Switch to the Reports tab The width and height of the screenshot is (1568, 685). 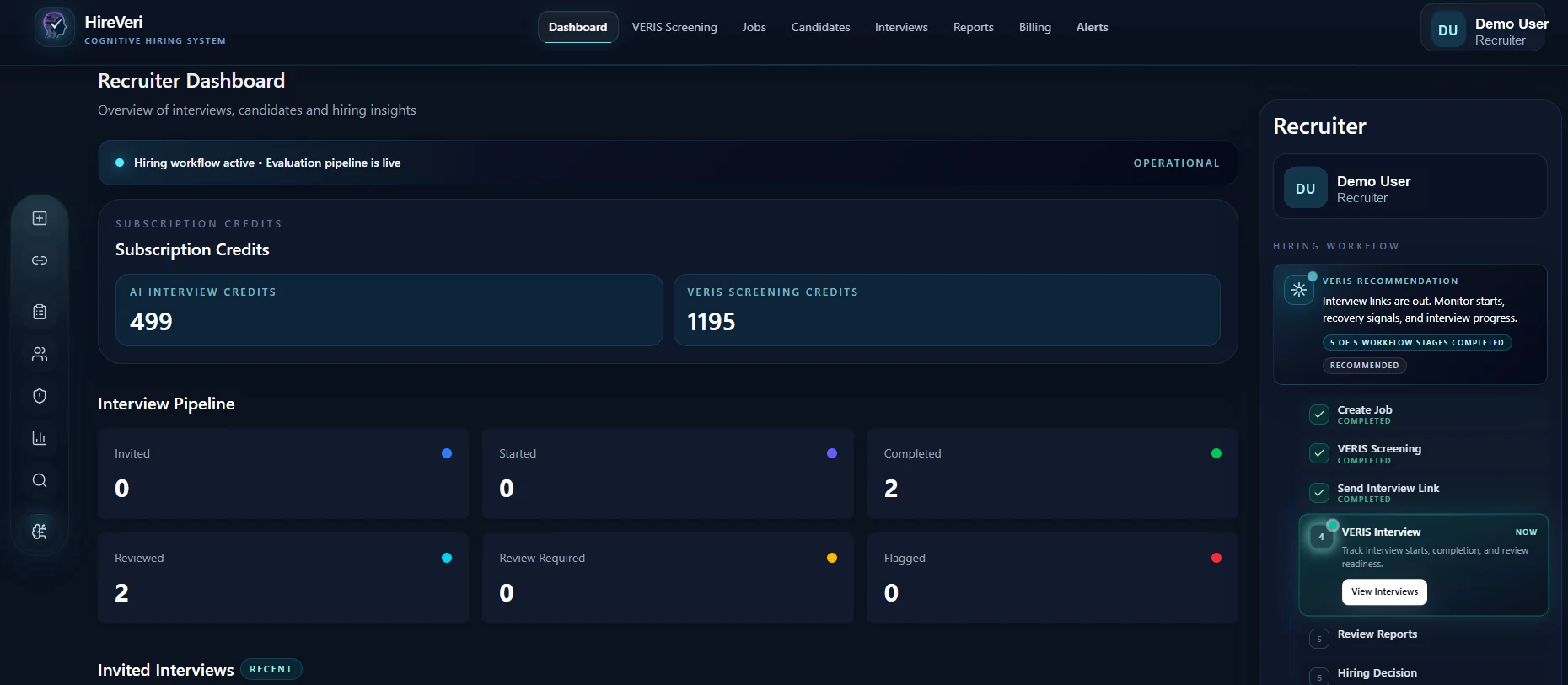[973, 27]
